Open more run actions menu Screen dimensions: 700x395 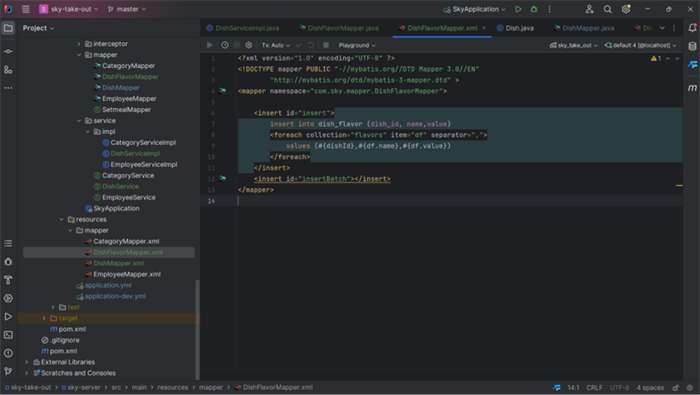pyautogui.click(x=550, y=9)
